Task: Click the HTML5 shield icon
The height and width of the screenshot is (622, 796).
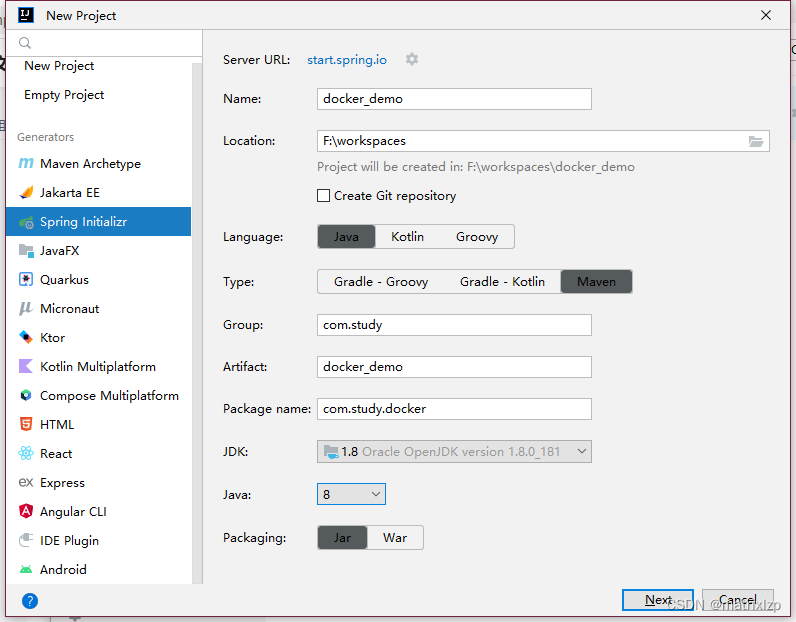Action: [26, 424]
